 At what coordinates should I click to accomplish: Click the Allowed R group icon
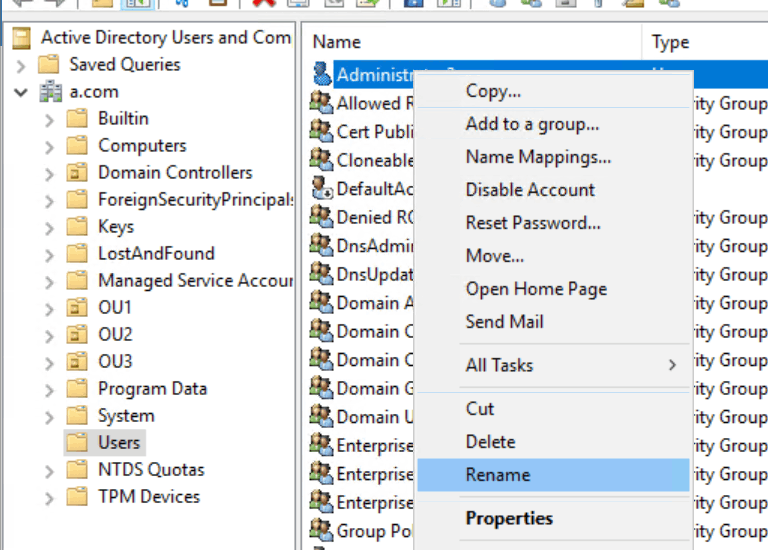point(321,102)
